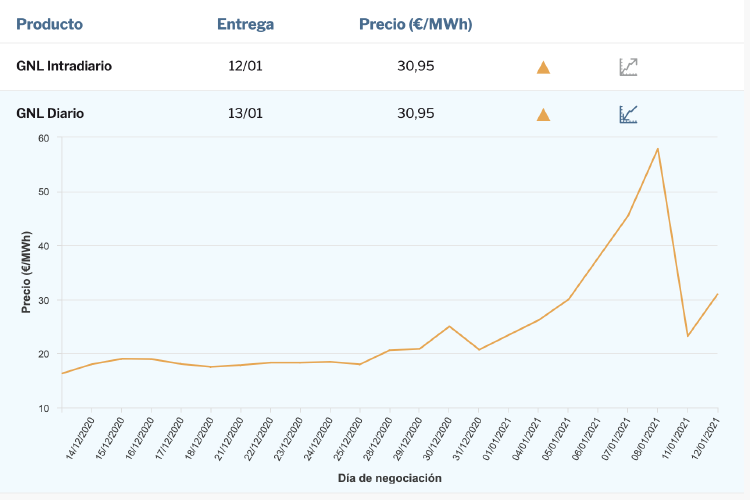Sort by the Entrega column header
Screen dimensions: 750x500
[x=245, y=24]
